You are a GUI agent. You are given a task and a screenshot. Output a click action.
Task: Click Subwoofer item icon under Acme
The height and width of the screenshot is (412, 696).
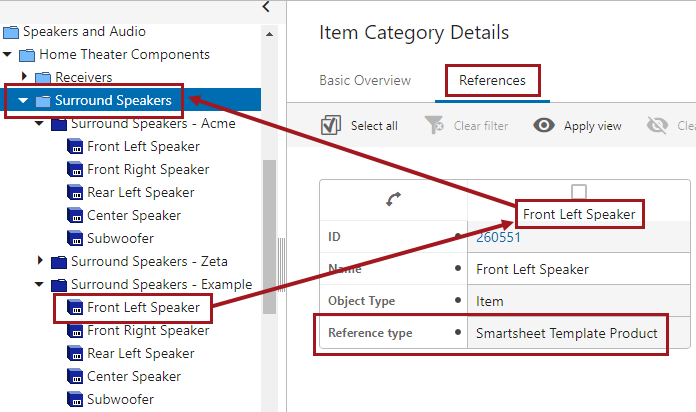pyautogui.click(x=75, y=238)
